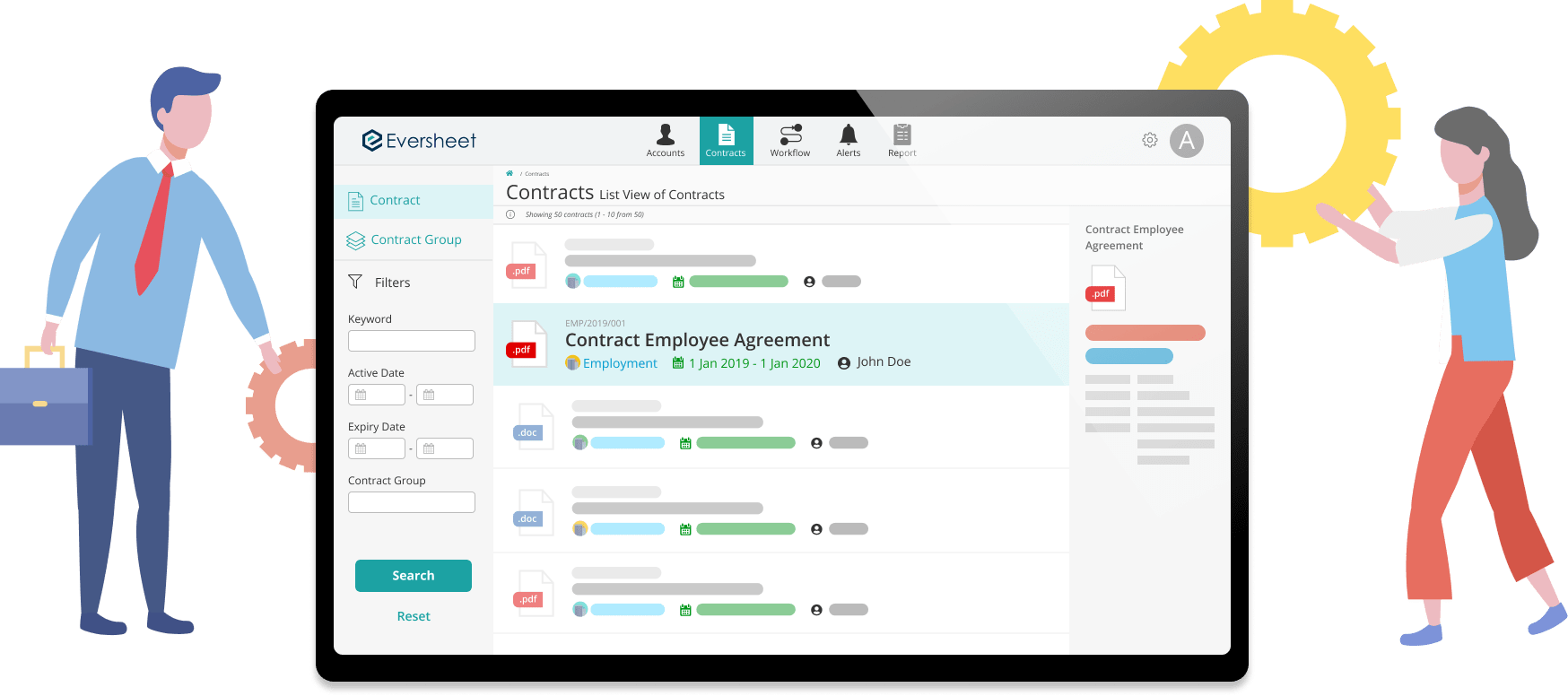Open the Workflow section icon

(x=789, y=135)
